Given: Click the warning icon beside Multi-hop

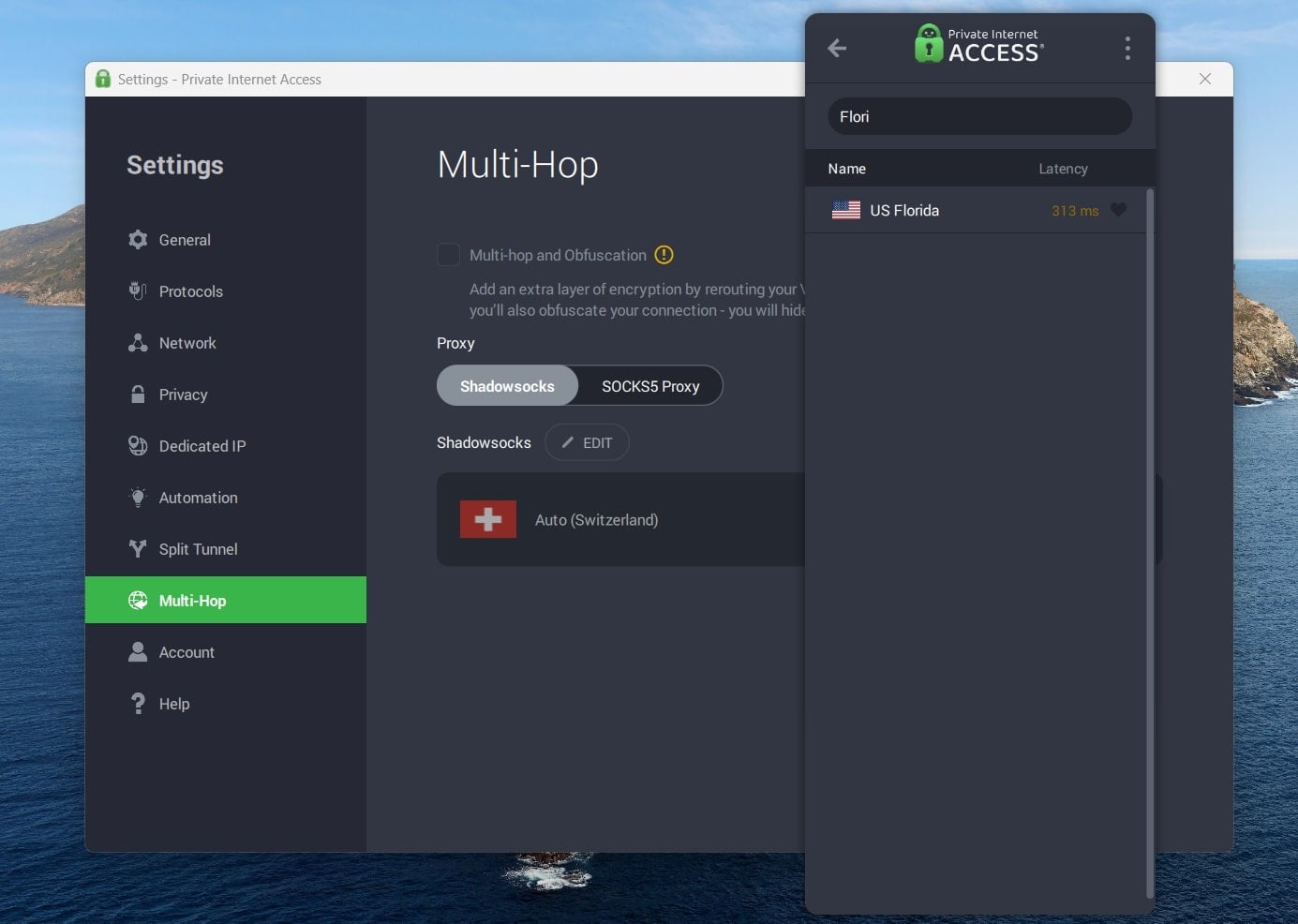Looking at the screenshot, I should [664, 254].
